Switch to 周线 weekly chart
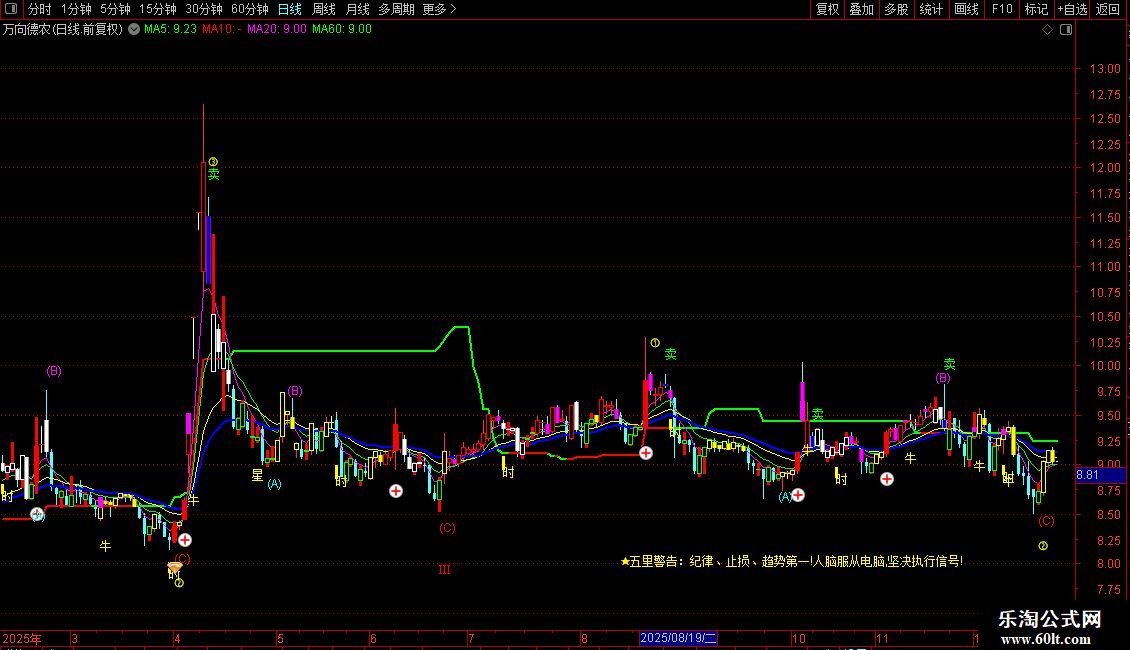This screenshot has width=1130, height=650. point(324,9)
